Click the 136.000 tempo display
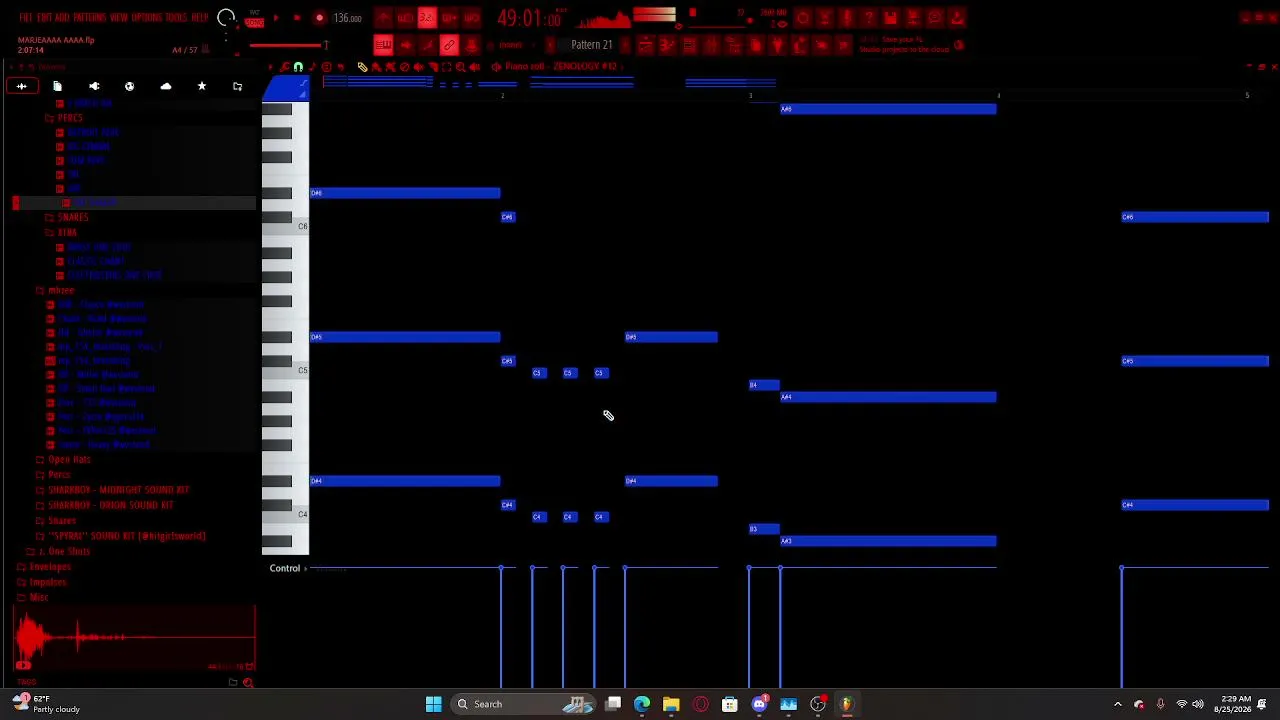1280x720 pixels. pyautogui.click(x=348, y=18)
